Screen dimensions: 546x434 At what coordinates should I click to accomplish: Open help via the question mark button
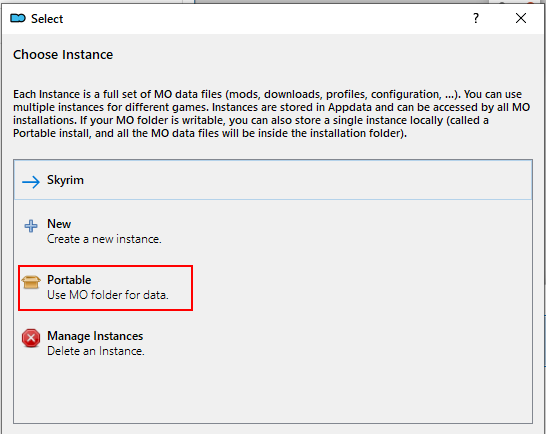click(476, 18)
